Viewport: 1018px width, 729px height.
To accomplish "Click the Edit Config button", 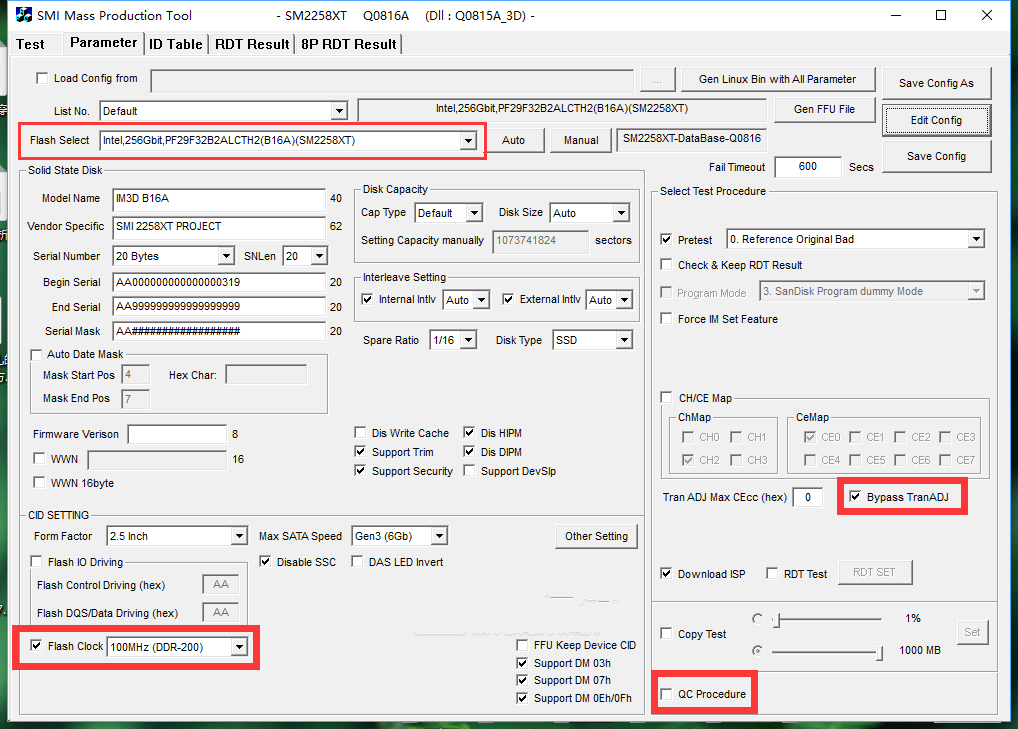I will pyautogui.click(x=936, y=120).
